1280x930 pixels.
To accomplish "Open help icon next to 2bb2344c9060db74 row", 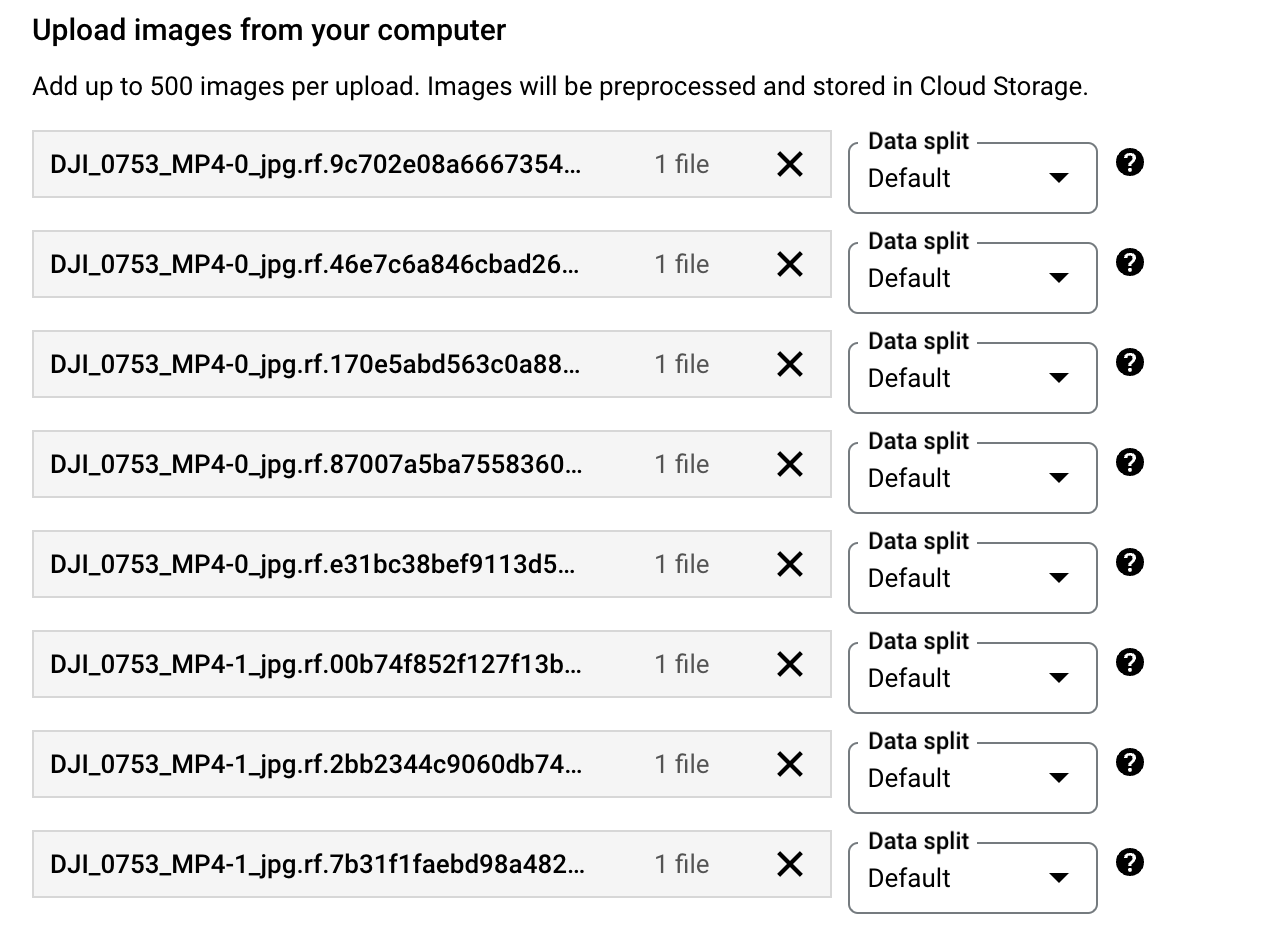I will 1129,763.
